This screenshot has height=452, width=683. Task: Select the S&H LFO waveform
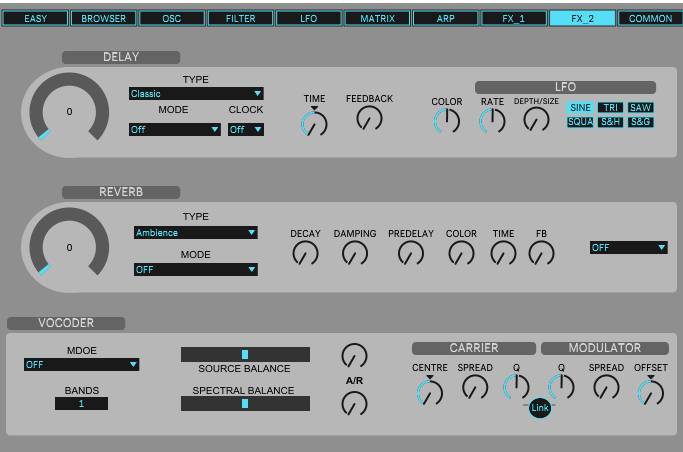click(610, 122)
